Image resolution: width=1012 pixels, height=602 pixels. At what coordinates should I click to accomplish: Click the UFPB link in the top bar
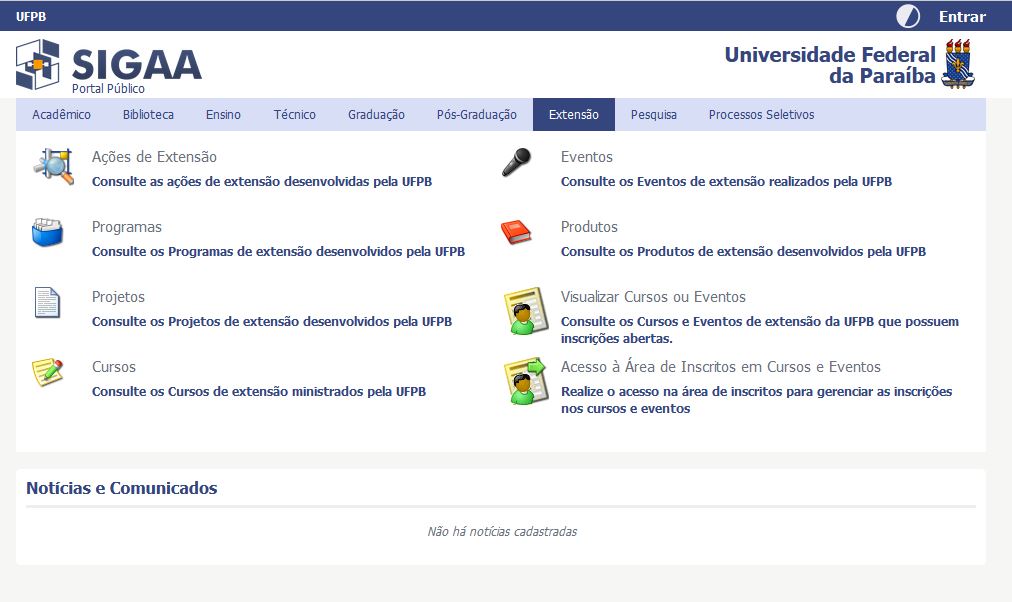(x=29, y=15)
